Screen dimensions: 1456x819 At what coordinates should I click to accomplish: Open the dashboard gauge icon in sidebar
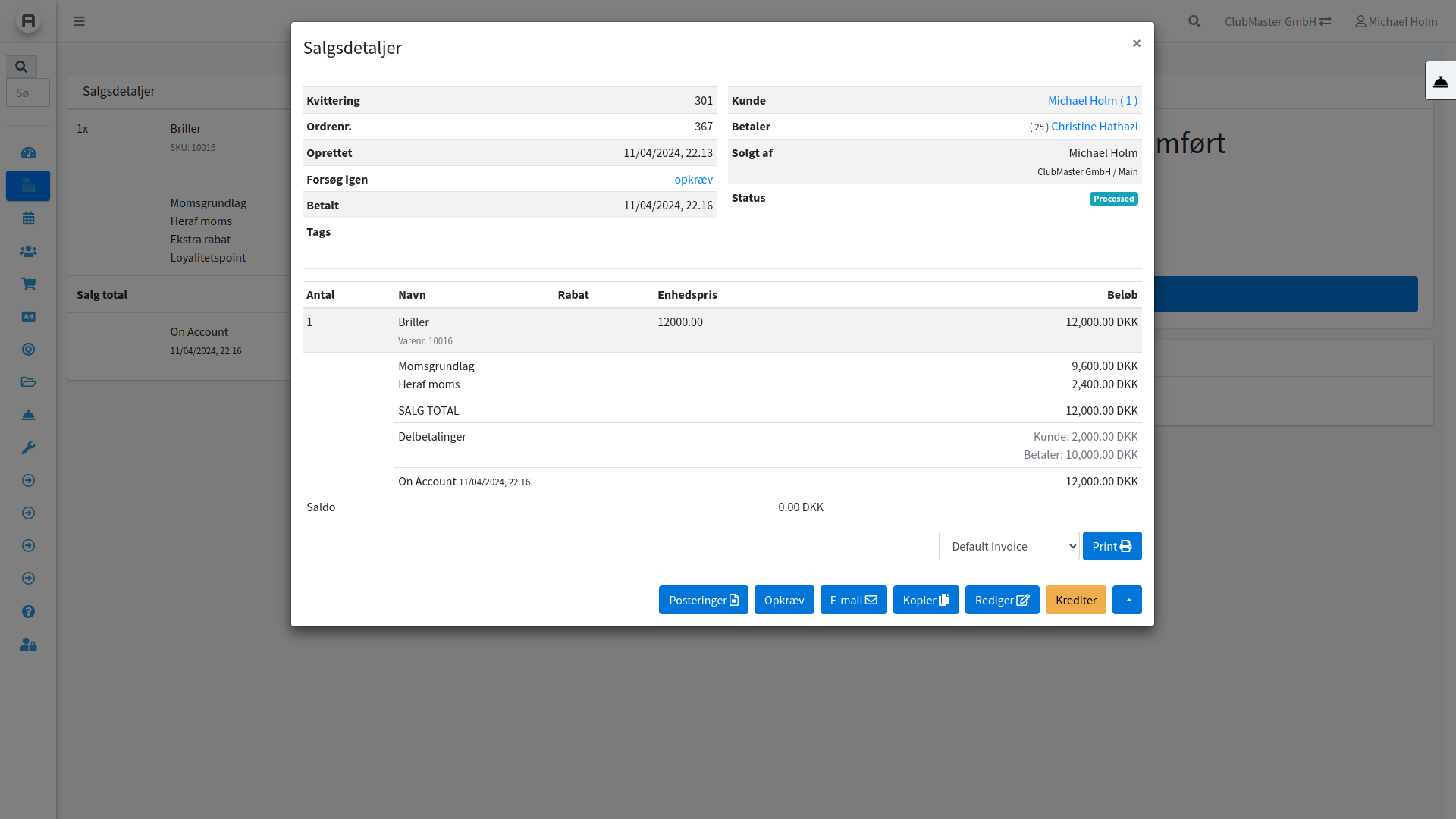tap(28, 153)
